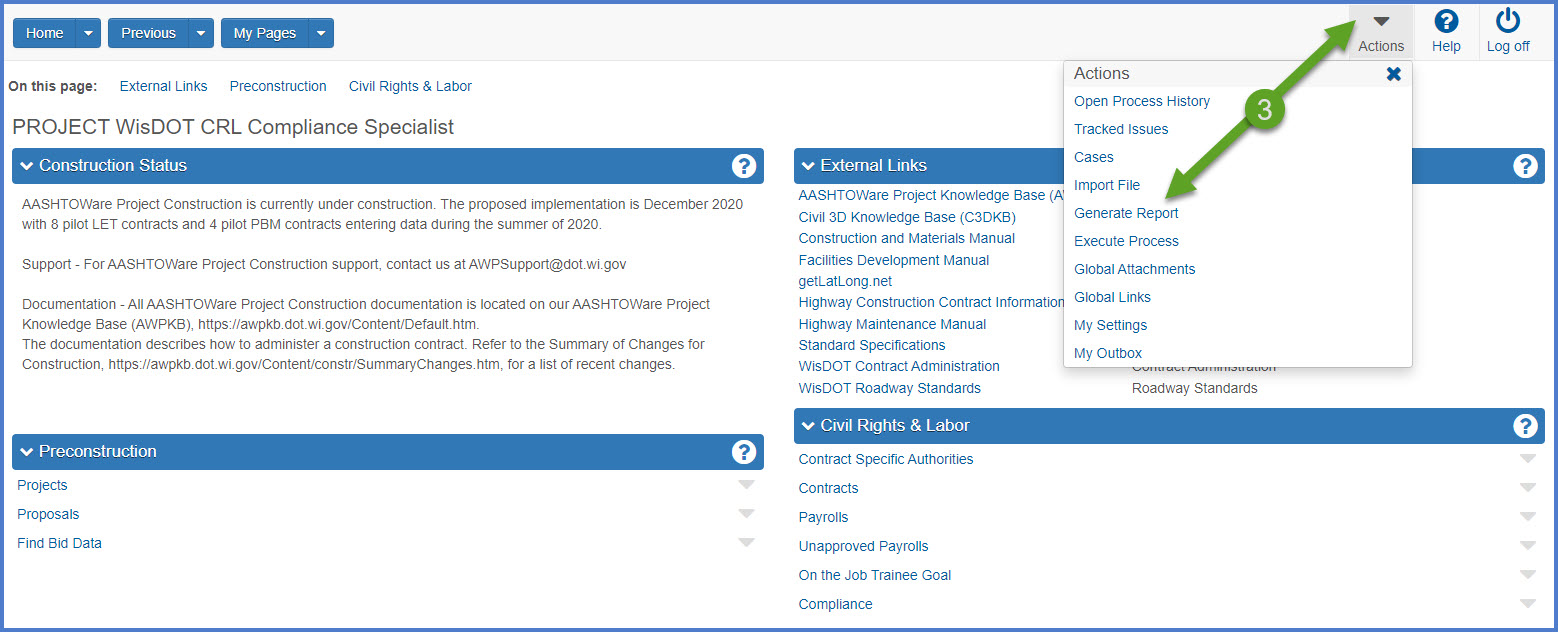Open My Outbox from Actions menu
1558x632 pixels.
tap(1108, 353)
